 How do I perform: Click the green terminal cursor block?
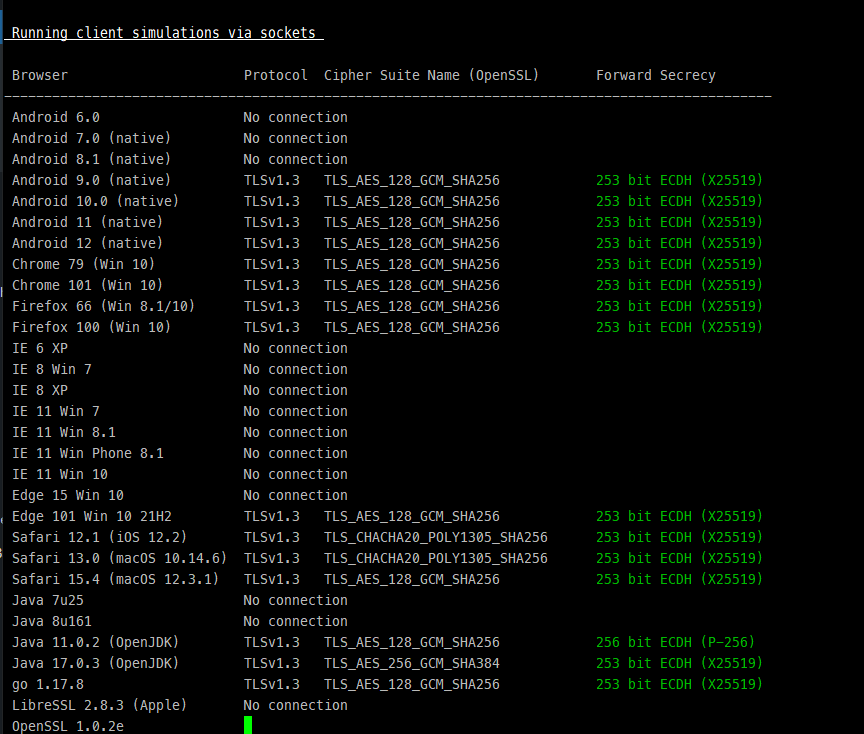pyautogui.click(x=248, y=725)
